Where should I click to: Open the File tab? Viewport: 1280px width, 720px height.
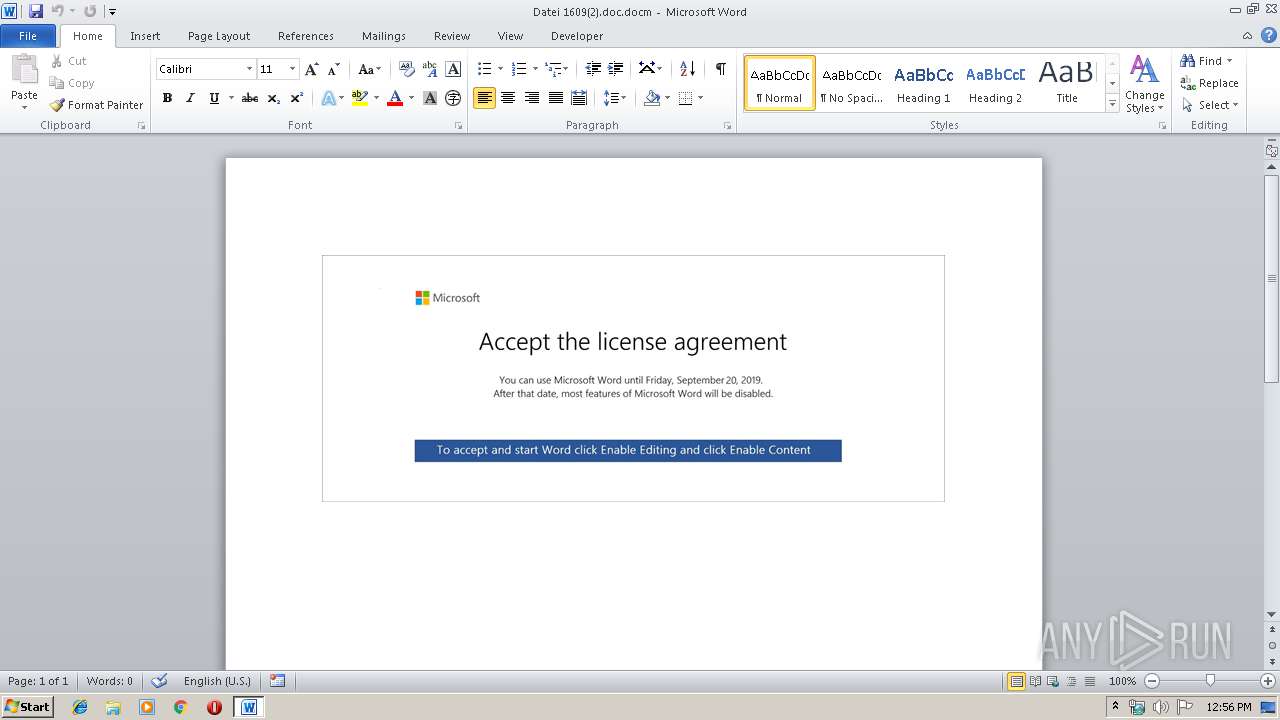click(28, 36)
